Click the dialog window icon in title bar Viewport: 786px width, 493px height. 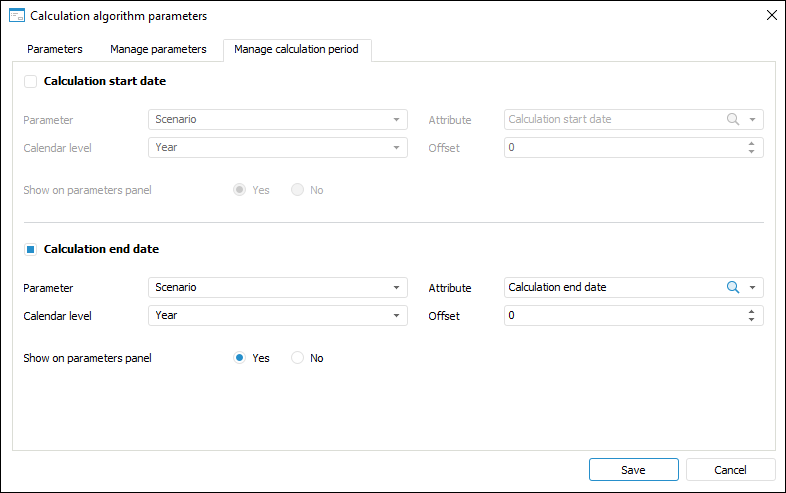pos(16,15)
